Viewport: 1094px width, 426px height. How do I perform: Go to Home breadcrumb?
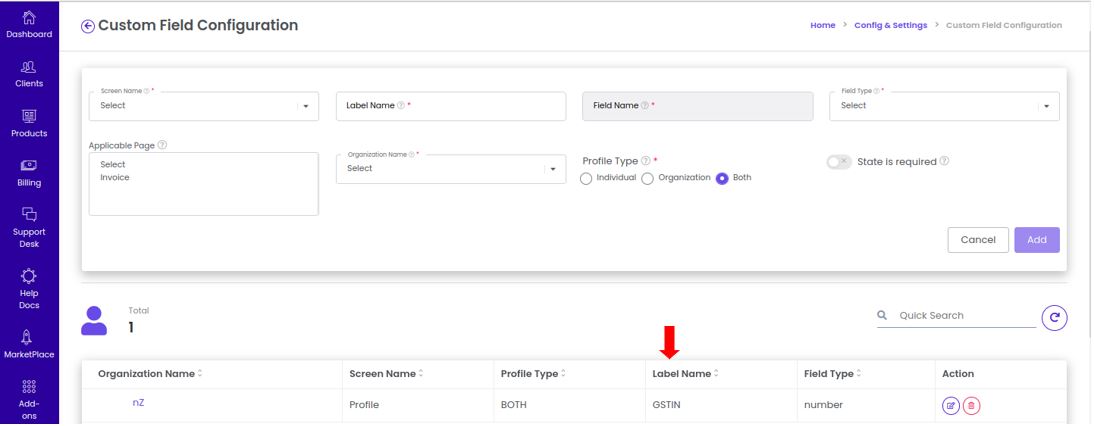823,25
